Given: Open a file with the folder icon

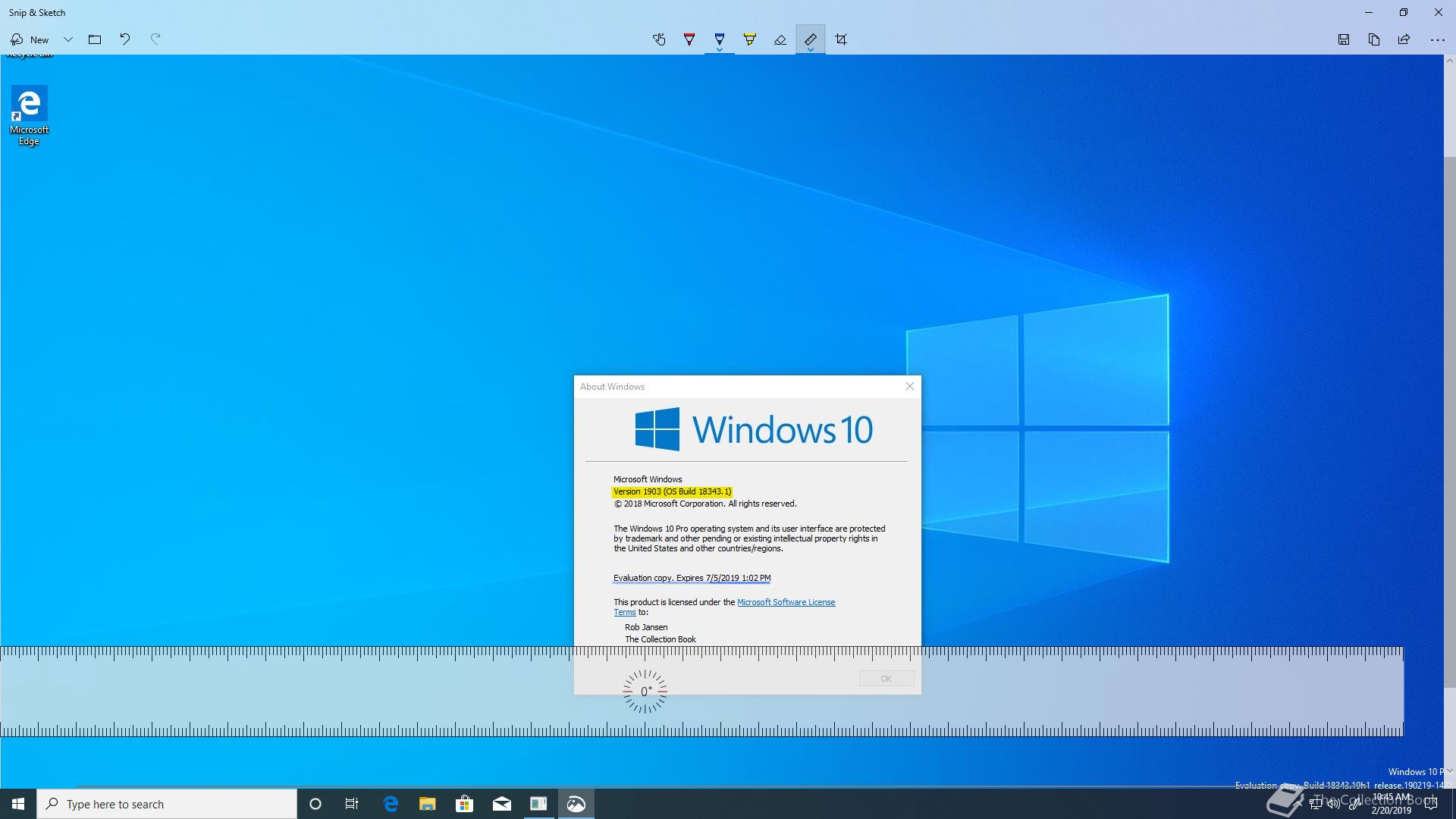Looking at the screenshot, I should [95, 39].
